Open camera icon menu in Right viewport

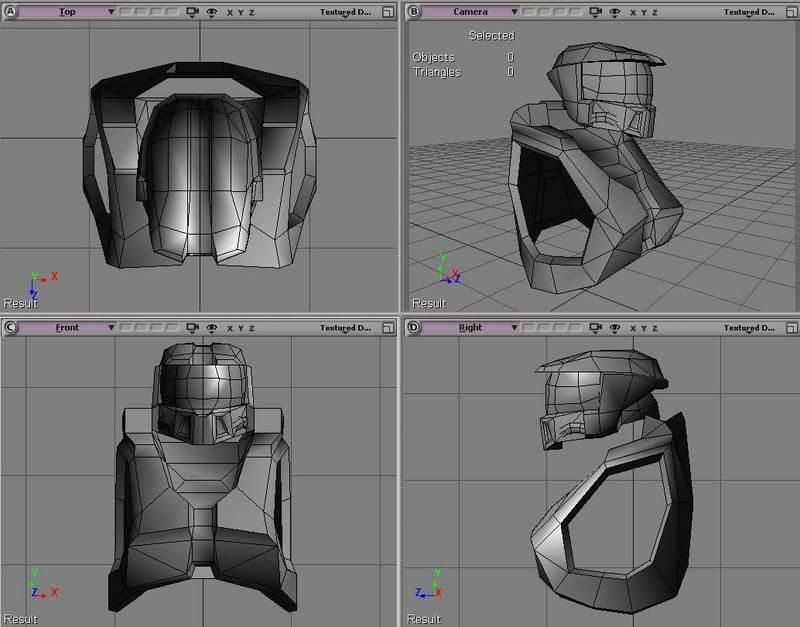595,328
